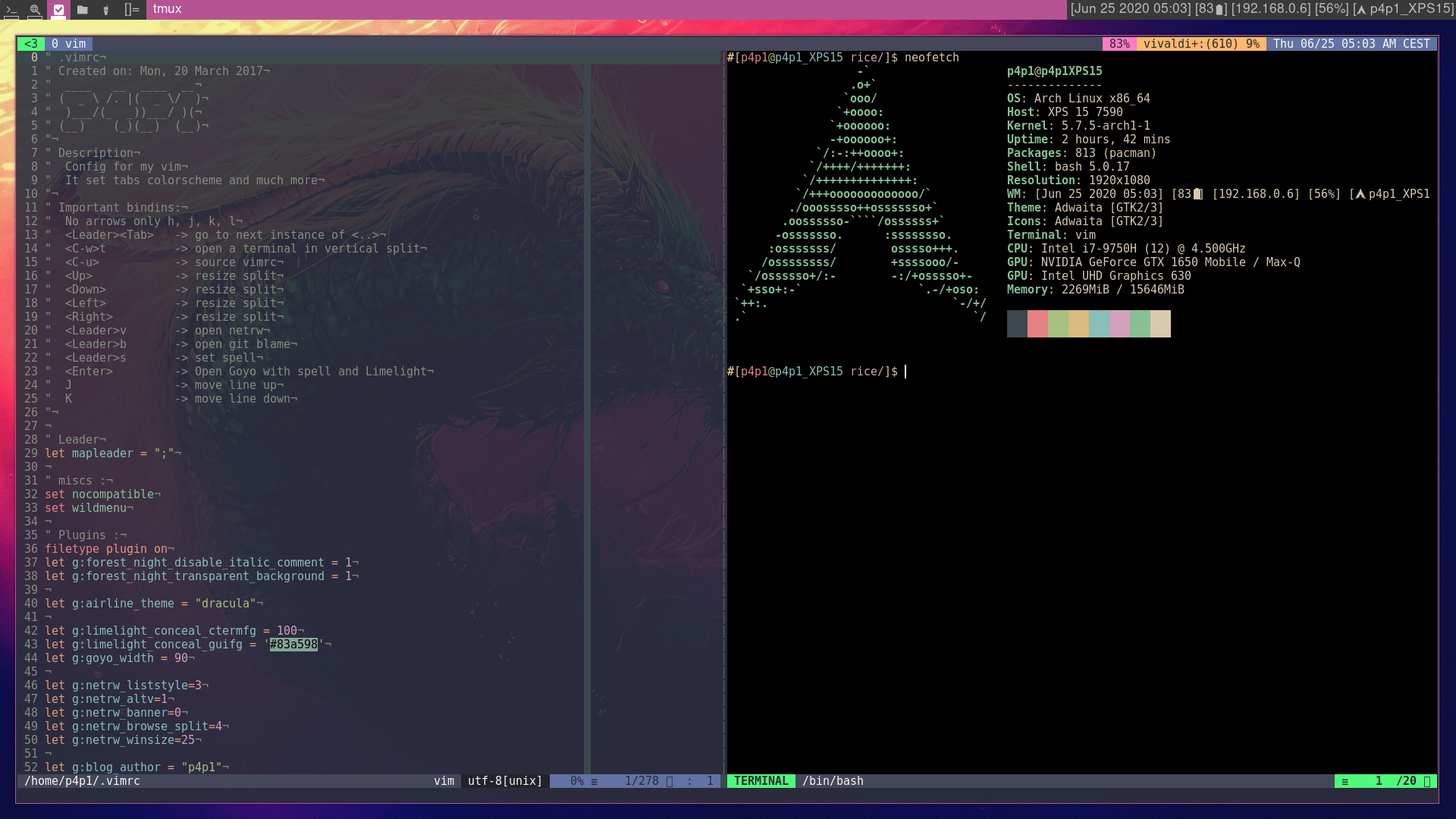The height and width of the screenshot is (819, 1456).
Task: Open the web search globe tag
Action: [35, 10]
